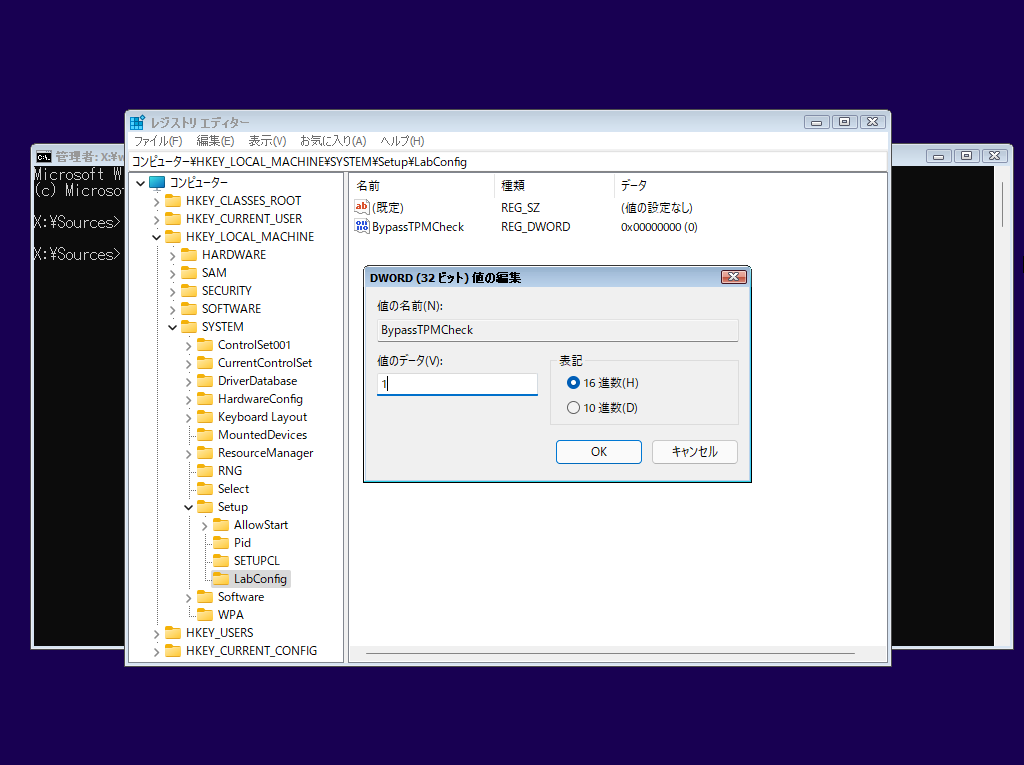
Task: Collapse the コンピューター root node
Action: click(140, 184)
